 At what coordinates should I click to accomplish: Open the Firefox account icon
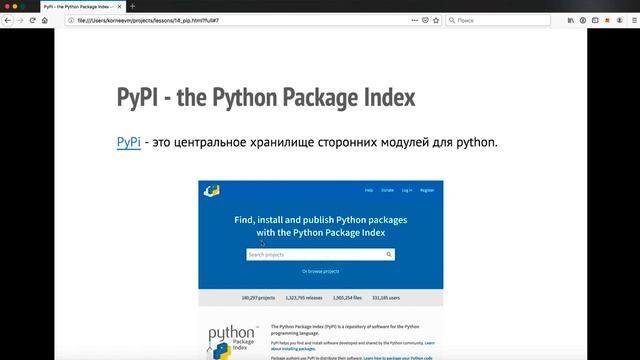(x=620, y=20)
